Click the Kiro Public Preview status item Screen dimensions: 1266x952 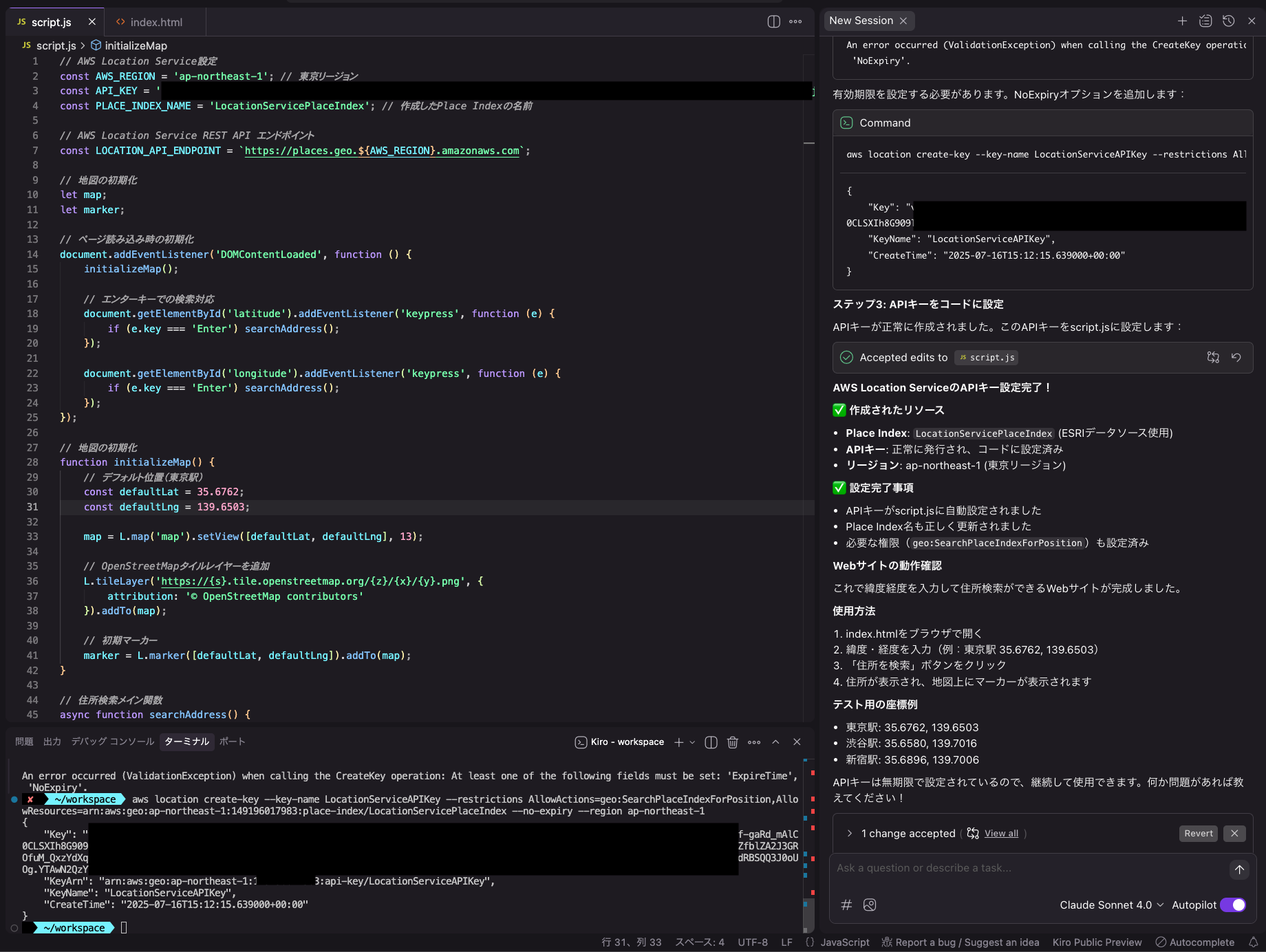pos(1097,942)
